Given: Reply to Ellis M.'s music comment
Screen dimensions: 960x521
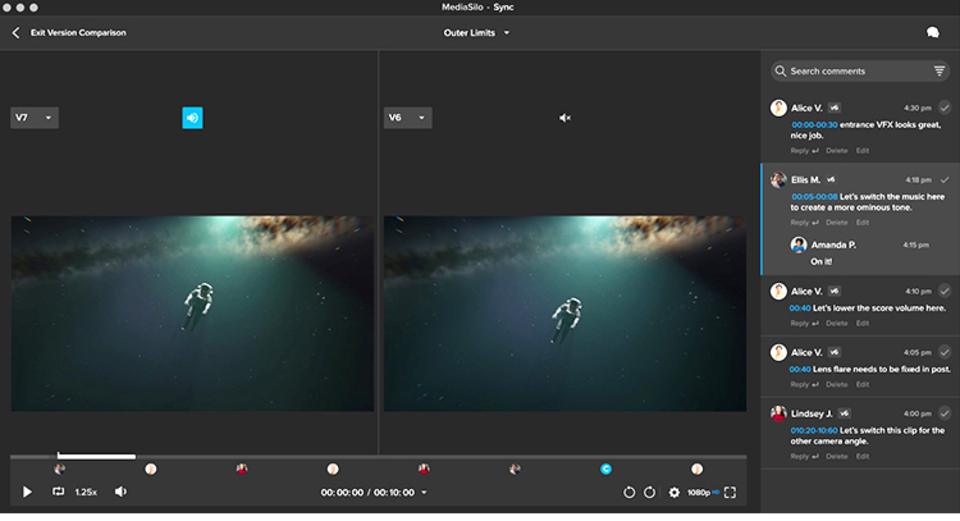Looking at the screenshot, I should [802, 222].
